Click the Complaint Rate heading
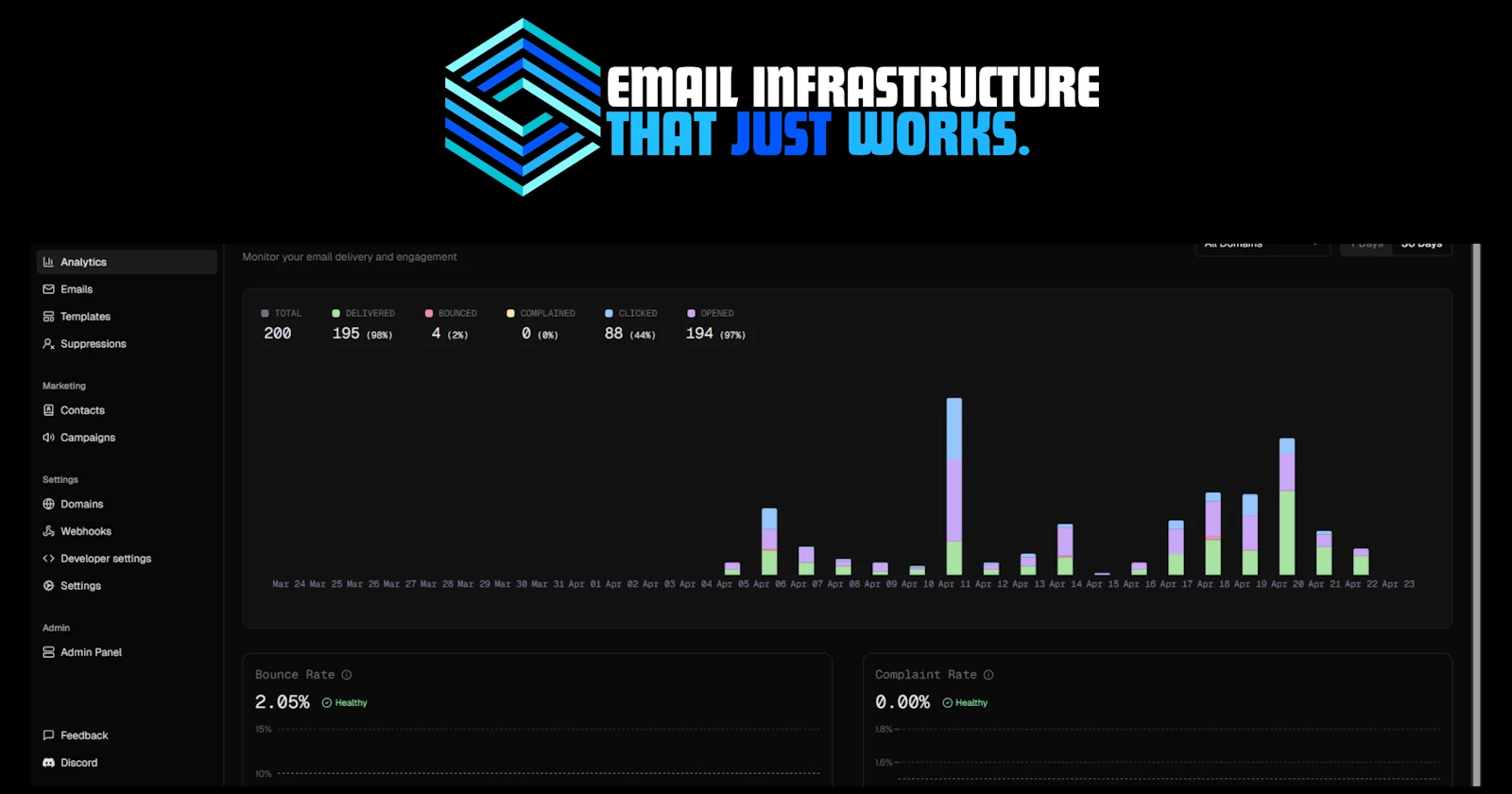1512x794 pixels. (926, 675)
